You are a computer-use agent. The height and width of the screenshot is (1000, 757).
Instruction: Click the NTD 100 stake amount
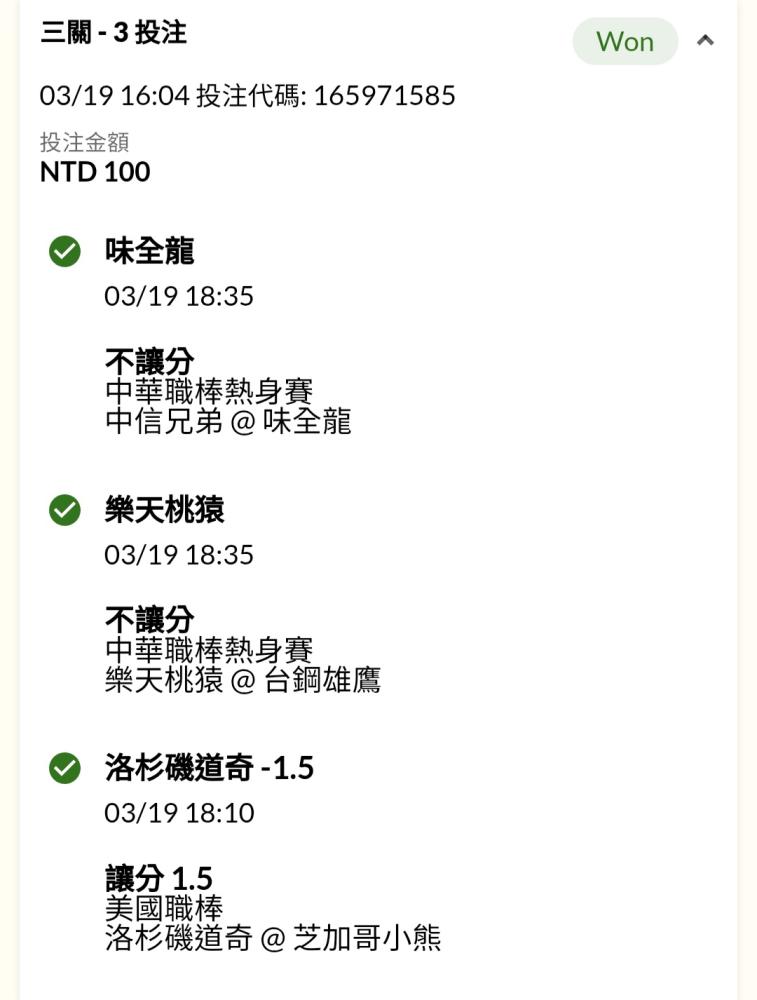pos(95,172)
